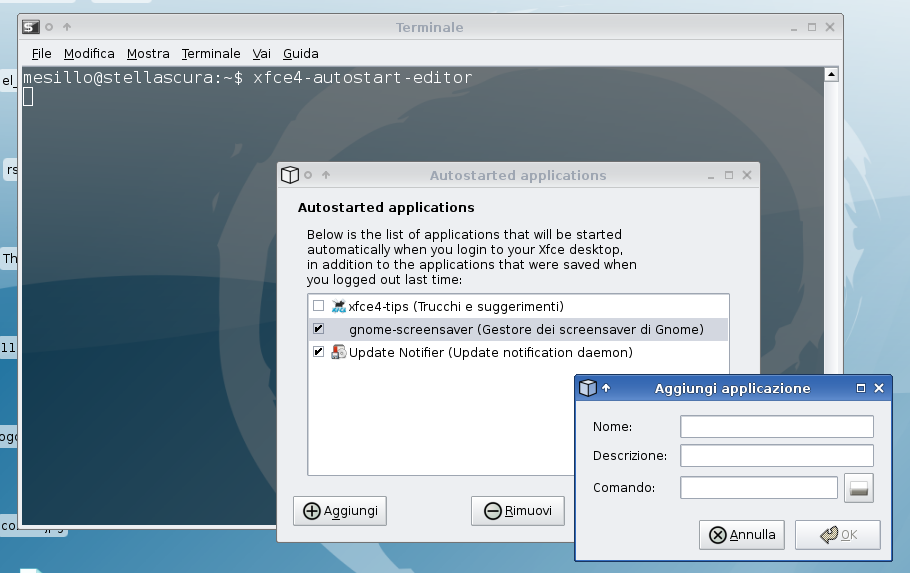Screen dimensions: 910x573
Task: Shade the Terminale window with the arrow
Action: [x=67, y=27]
